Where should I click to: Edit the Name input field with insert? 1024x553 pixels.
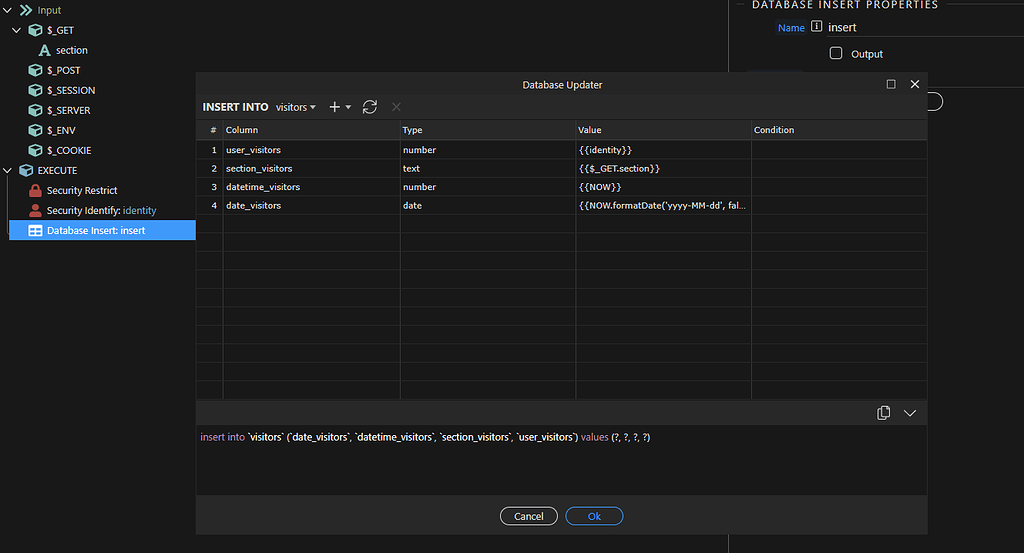(924, 27)
